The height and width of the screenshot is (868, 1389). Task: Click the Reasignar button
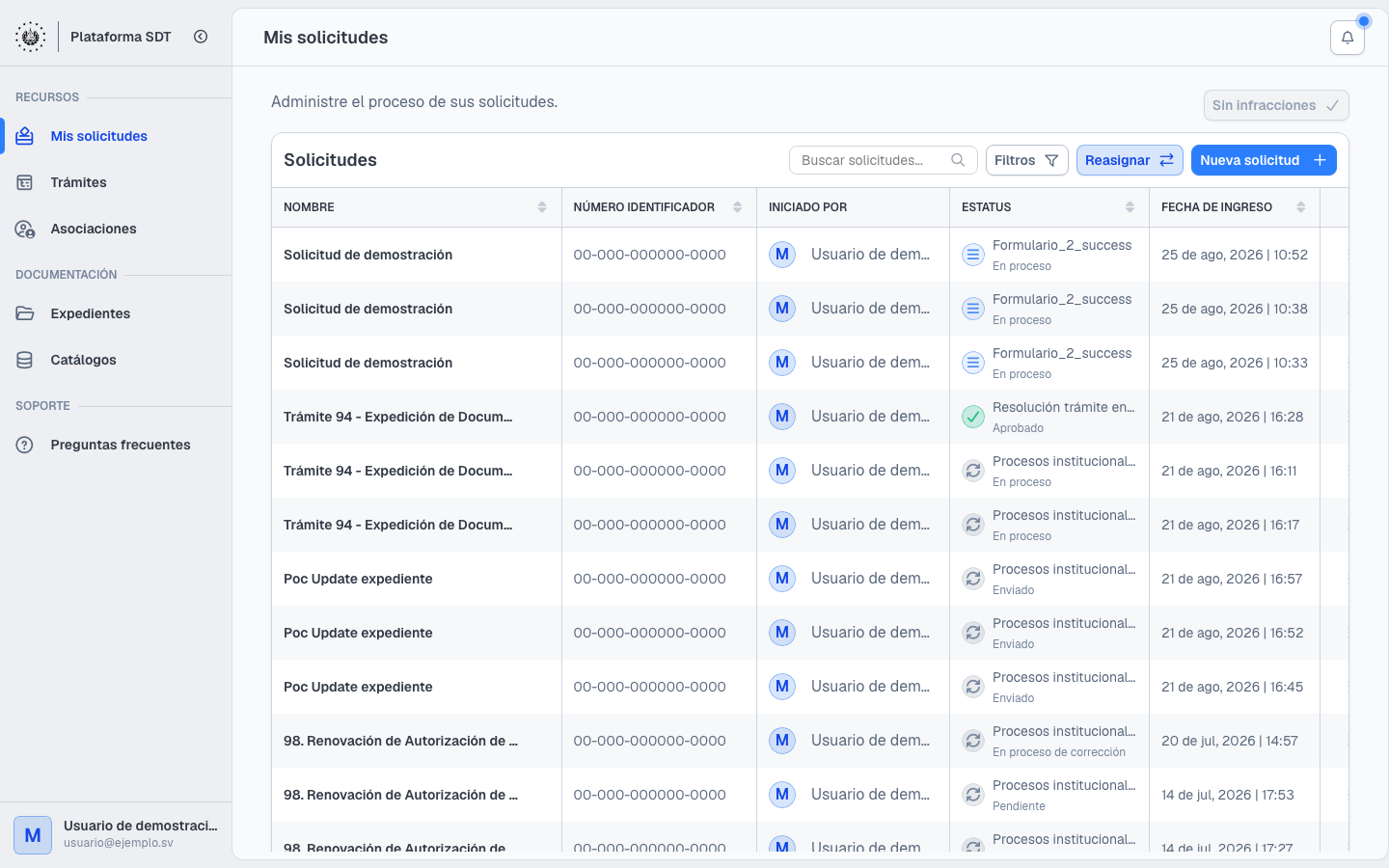tap(1129, 160)
